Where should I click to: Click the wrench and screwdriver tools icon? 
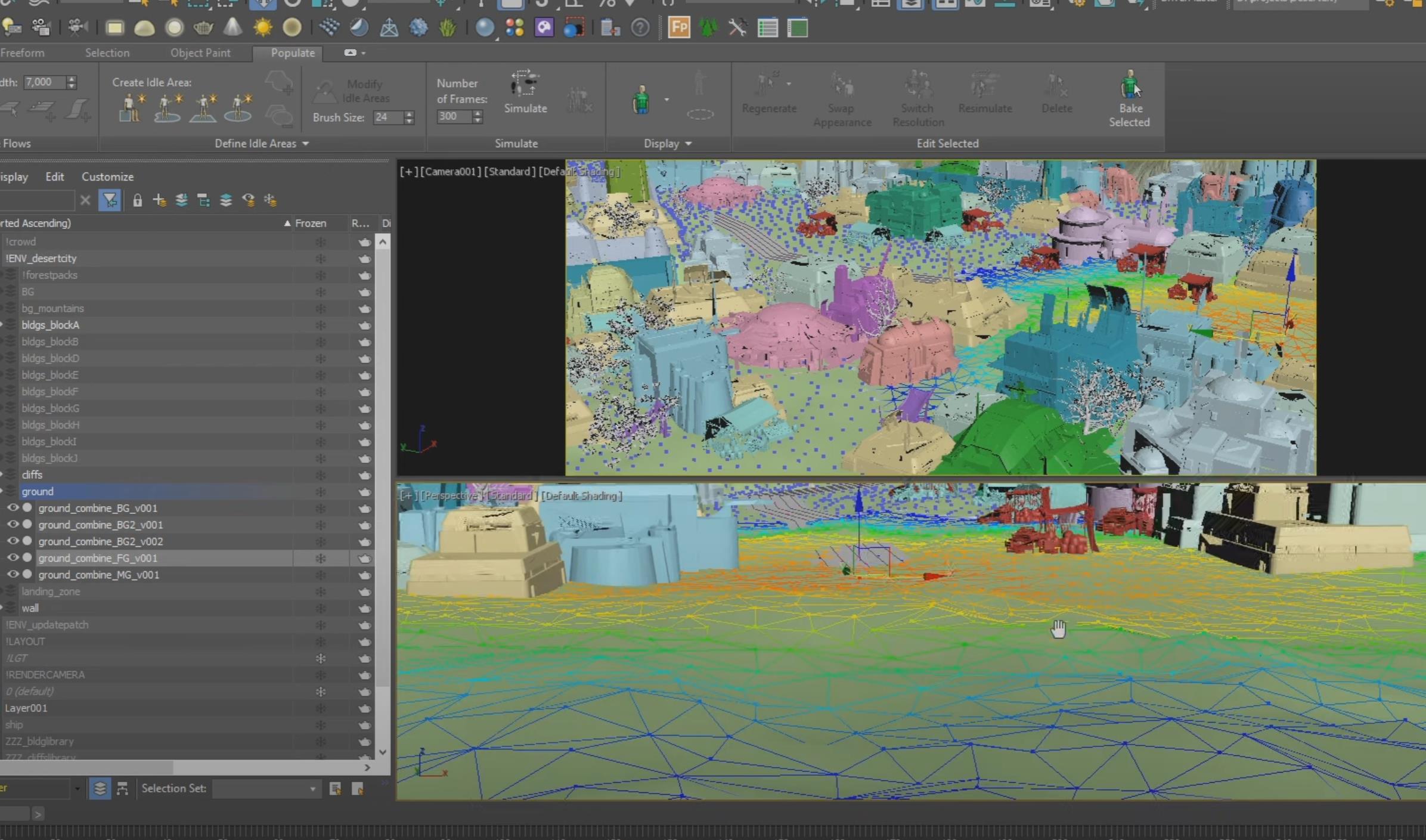tap(737, 27)
